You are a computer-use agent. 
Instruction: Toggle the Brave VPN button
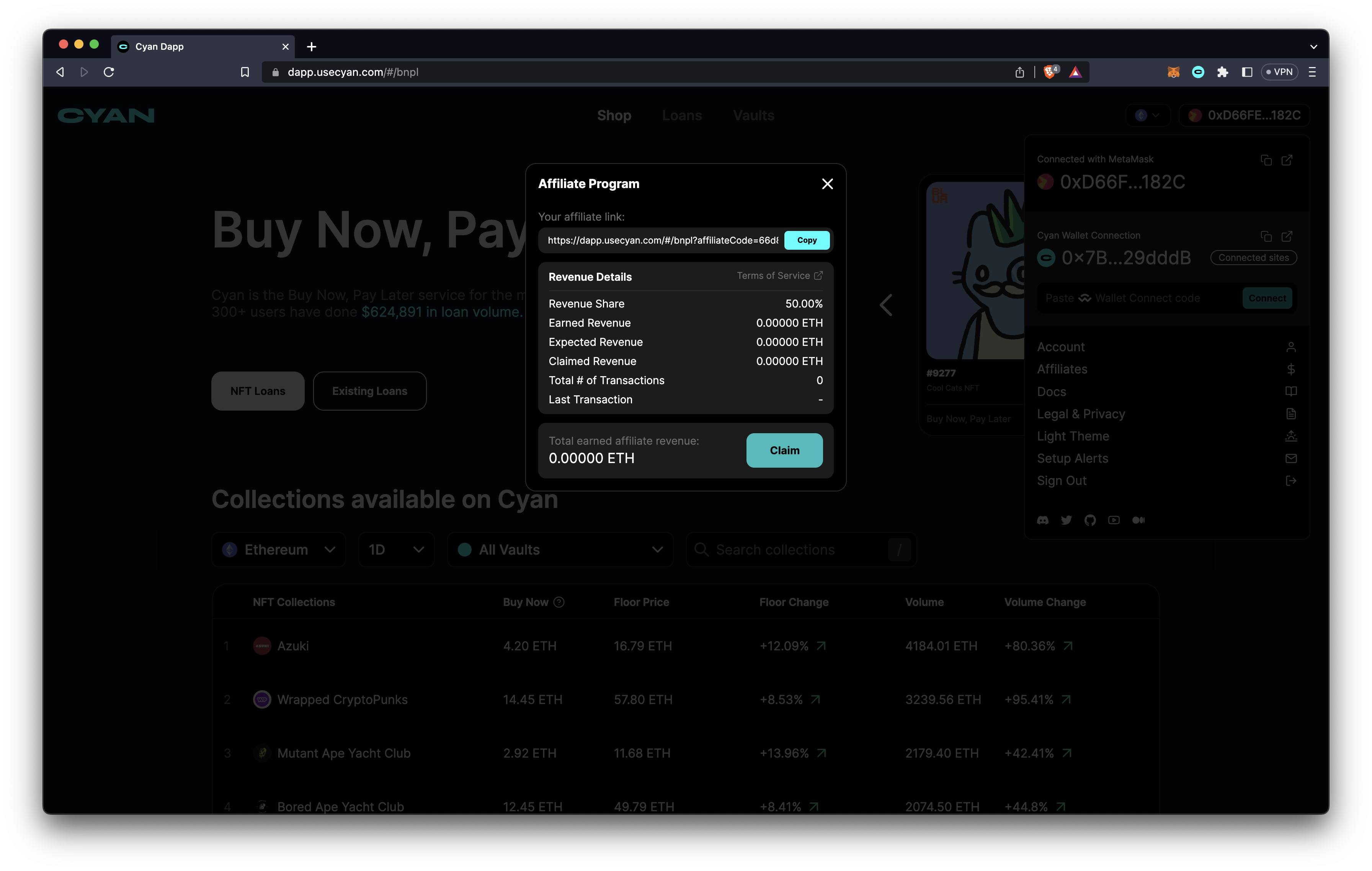1279,72
